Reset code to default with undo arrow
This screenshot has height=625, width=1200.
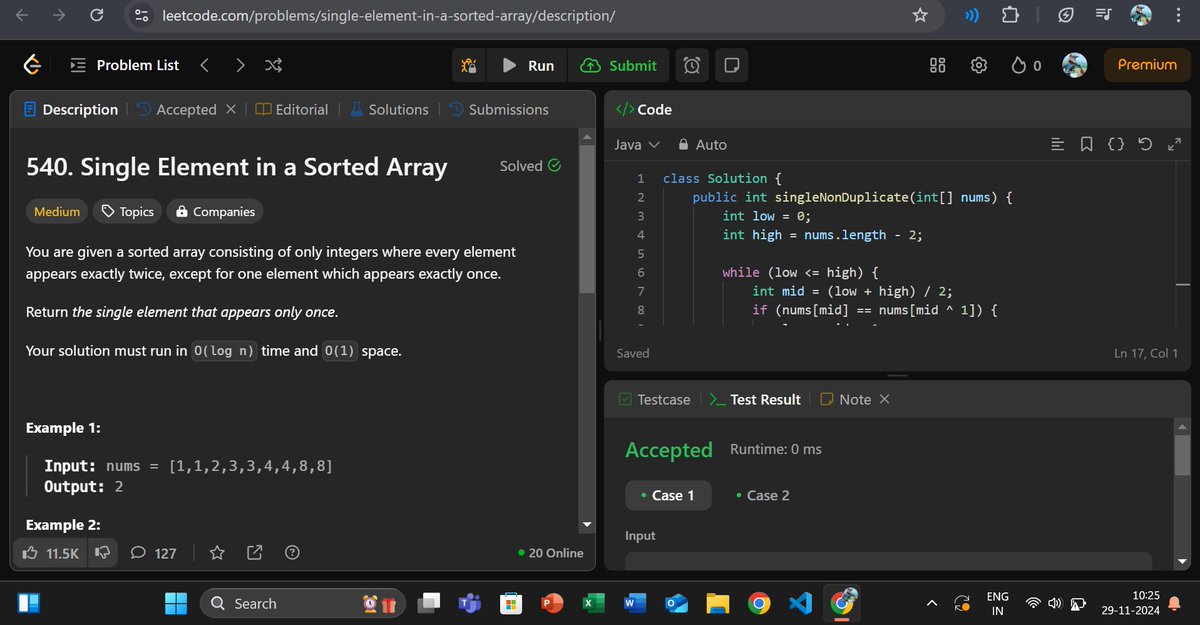click(x=1145, y=145)
